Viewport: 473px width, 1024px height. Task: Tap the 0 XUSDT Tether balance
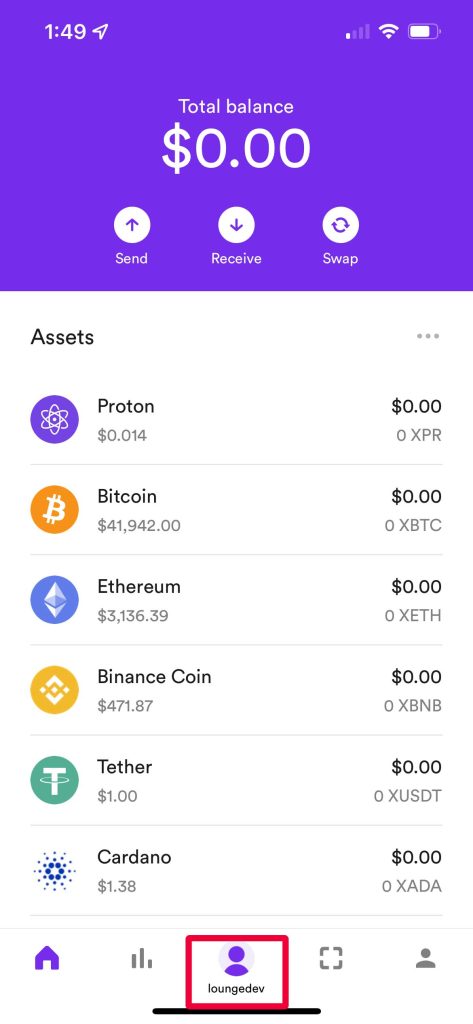[x=408, y=796]
